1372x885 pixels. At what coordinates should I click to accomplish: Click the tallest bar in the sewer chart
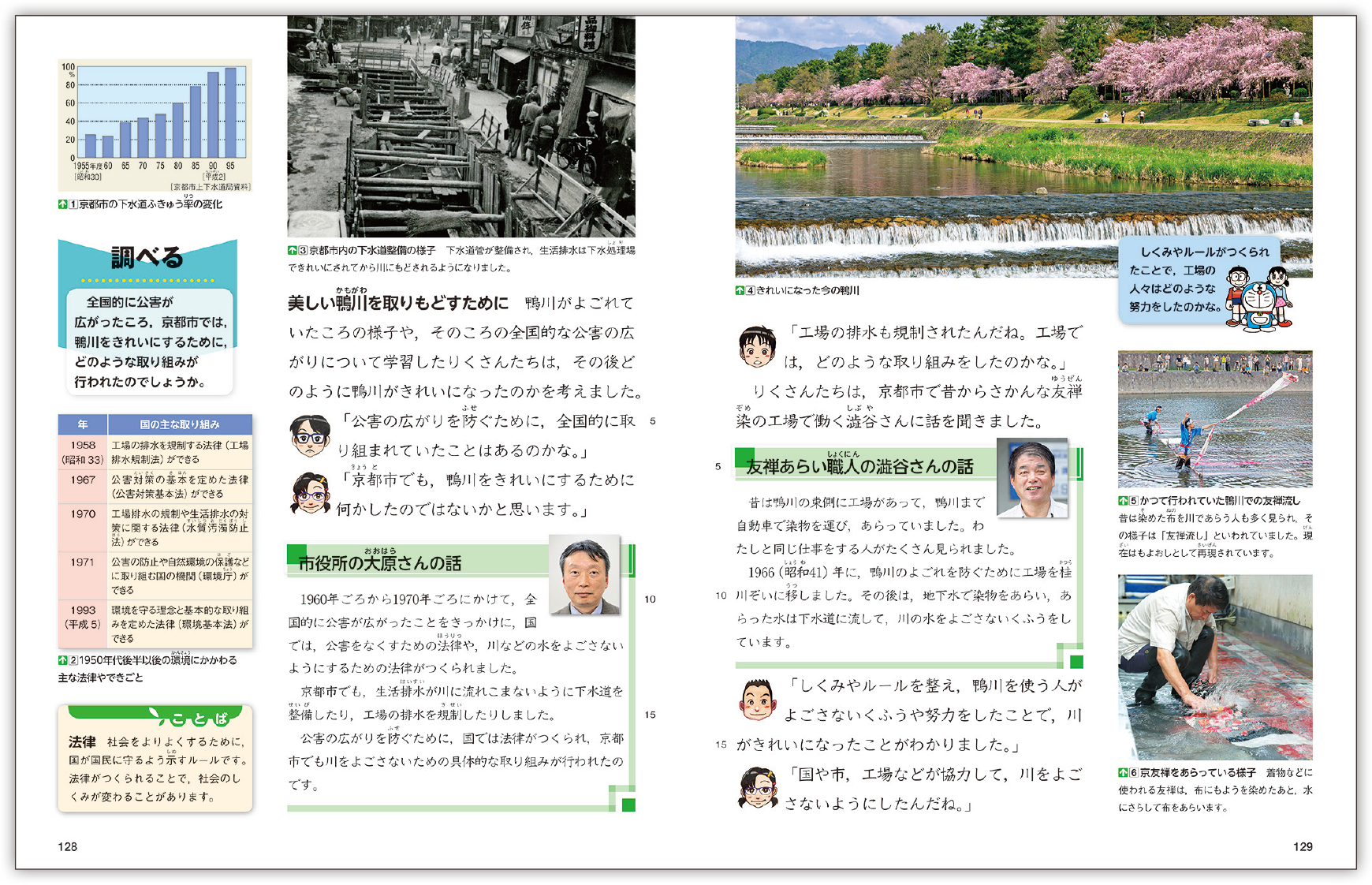230,113
